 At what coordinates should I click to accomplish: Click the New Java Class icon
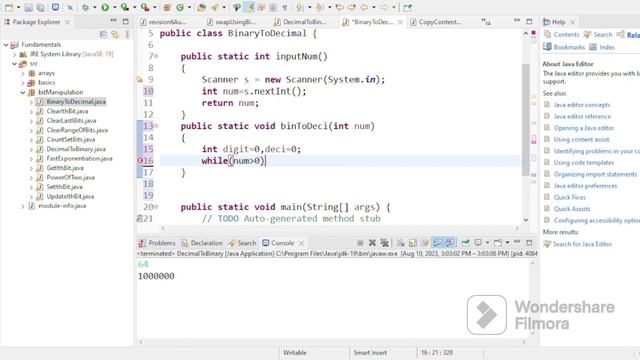(x=180, y=7)
